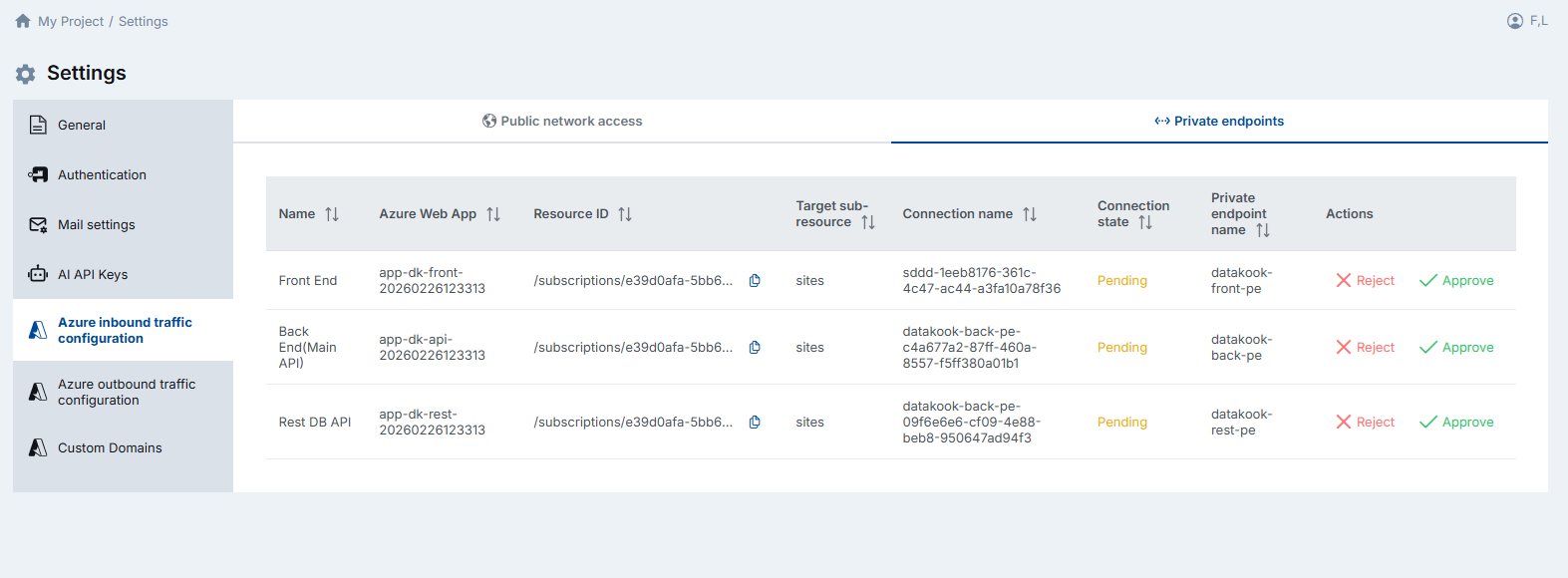Viewport: 1568px width, 578px height.
Task: Click the Rest DB API name cell
Action: coord(315,422)
